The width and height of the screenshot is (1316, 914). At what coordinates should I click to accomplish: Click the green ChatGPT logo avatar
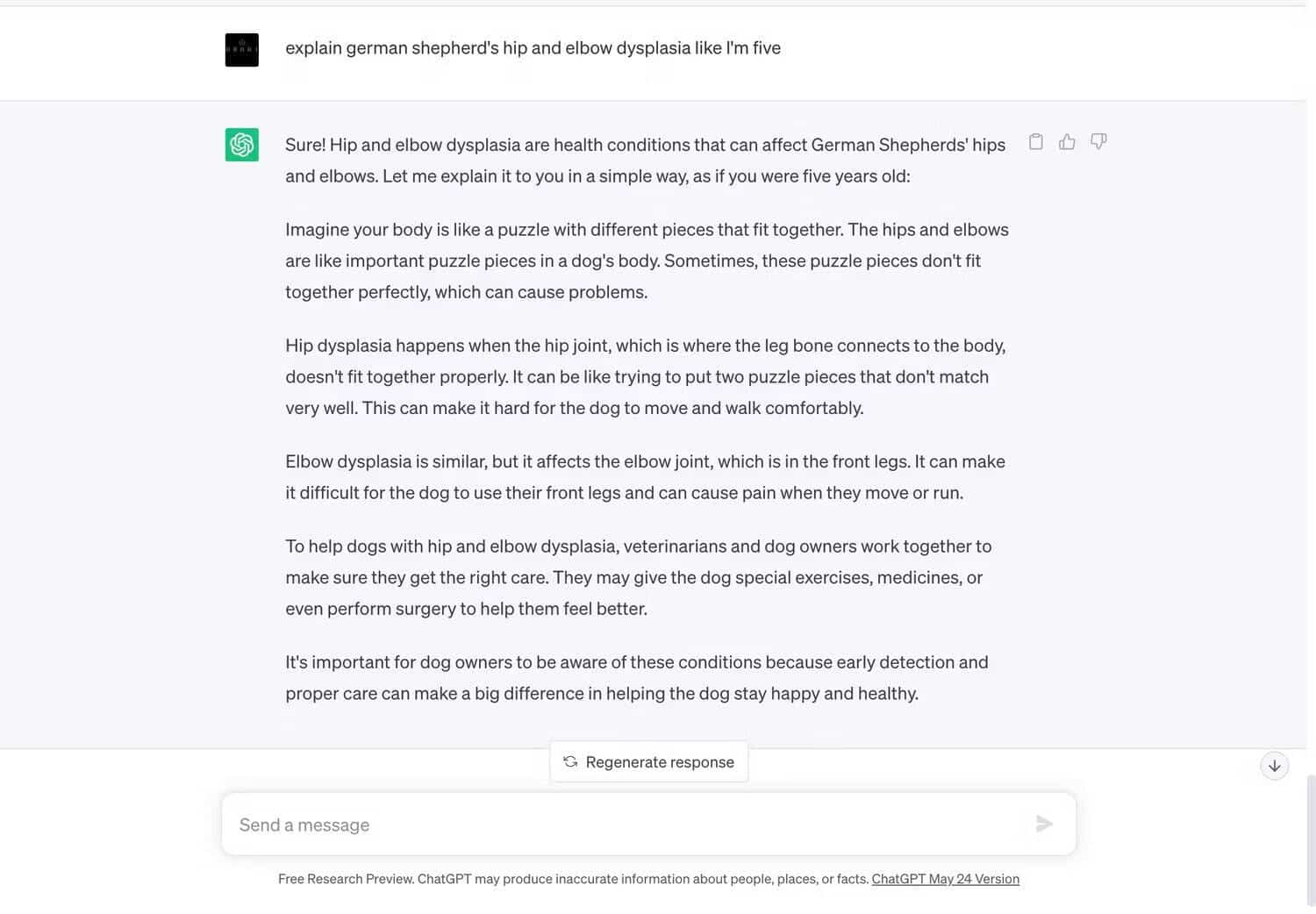point(242,145)
